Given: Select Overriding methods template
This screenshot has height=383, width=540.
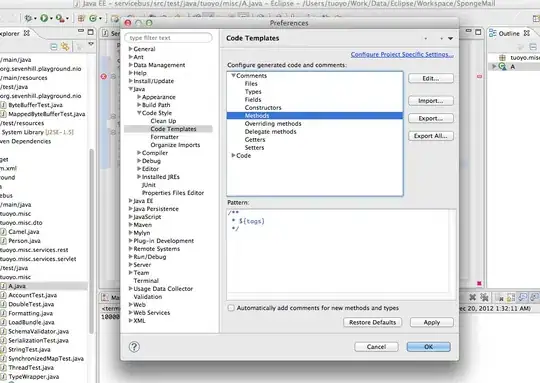Looking at the screenshot, I should 273,124.
